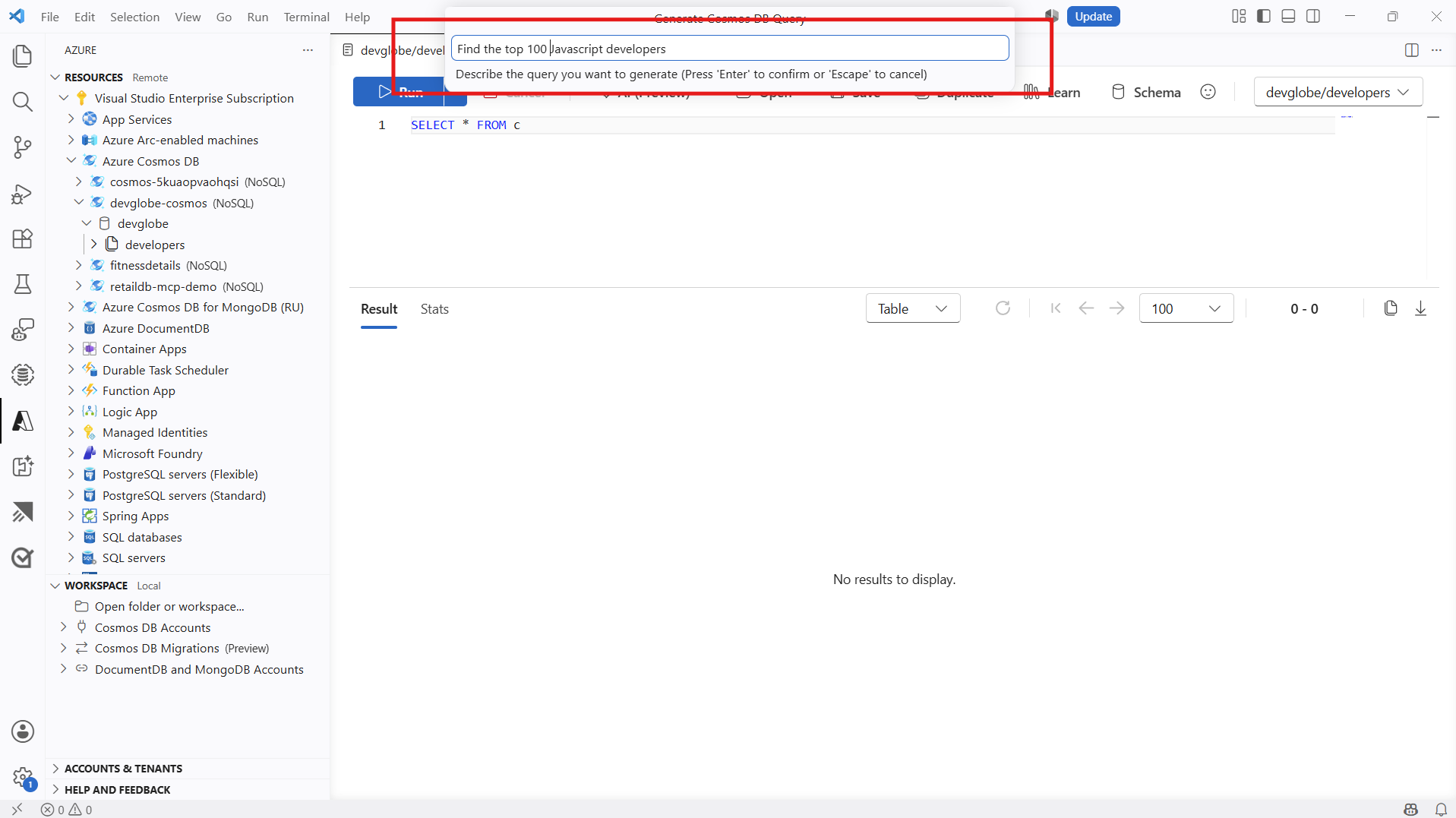The height and width of the screenshot is (818, 1456).
Task: Open the Azure view icon
Action: (23, 421)
